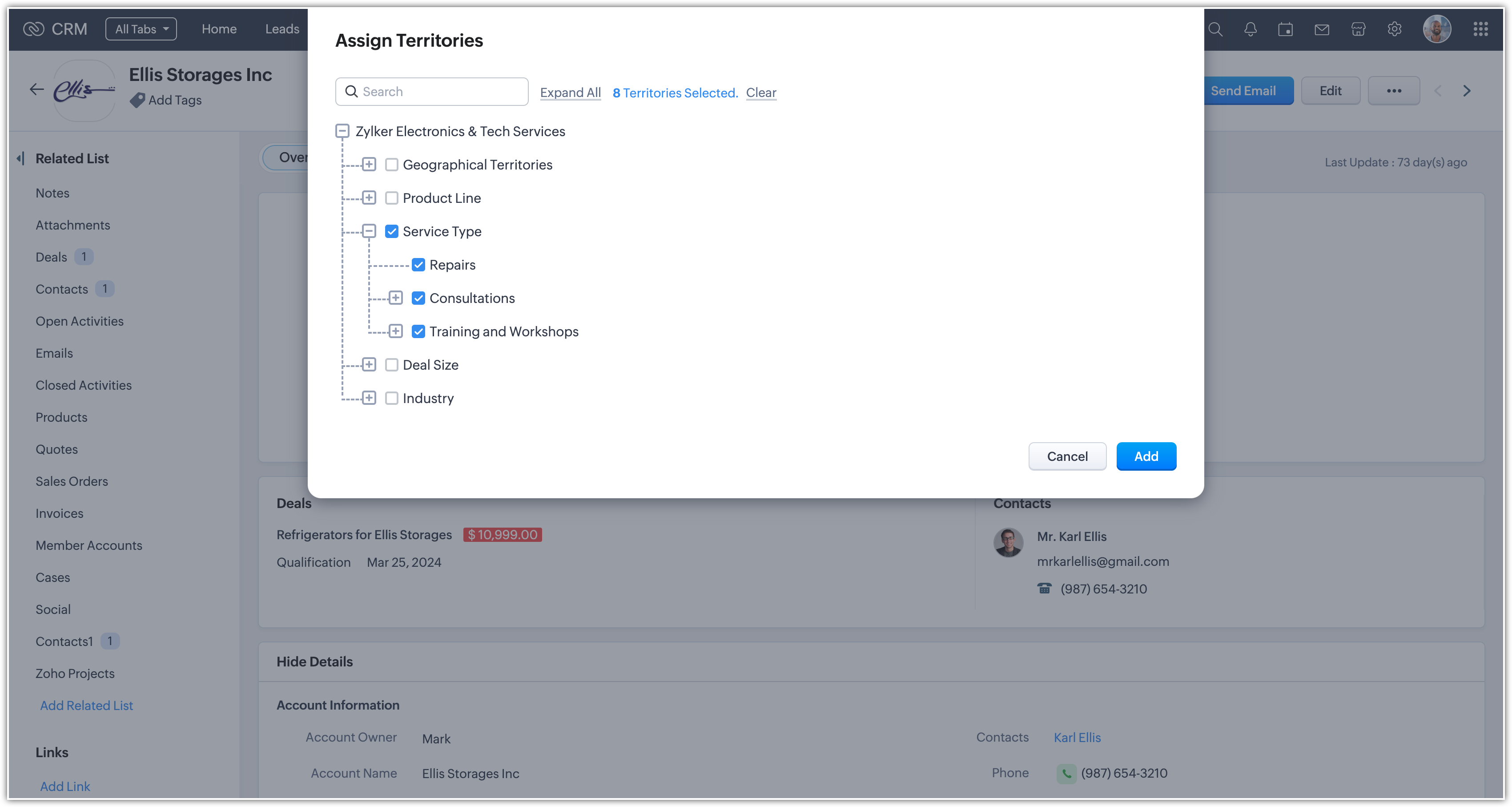
Task: Click the next record chevron arrow
Action: click(1467, 91)
